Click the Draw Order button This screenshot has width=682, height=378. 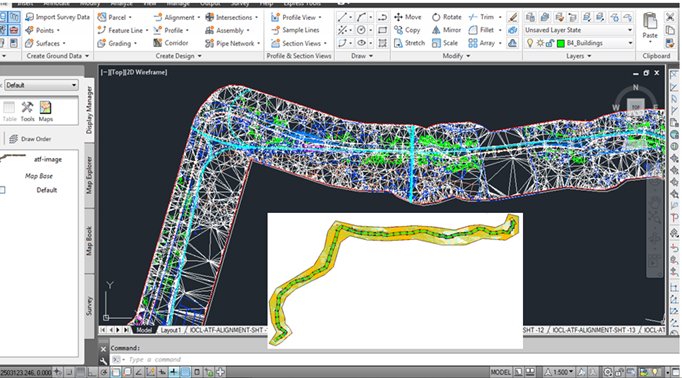click(30, 139)
